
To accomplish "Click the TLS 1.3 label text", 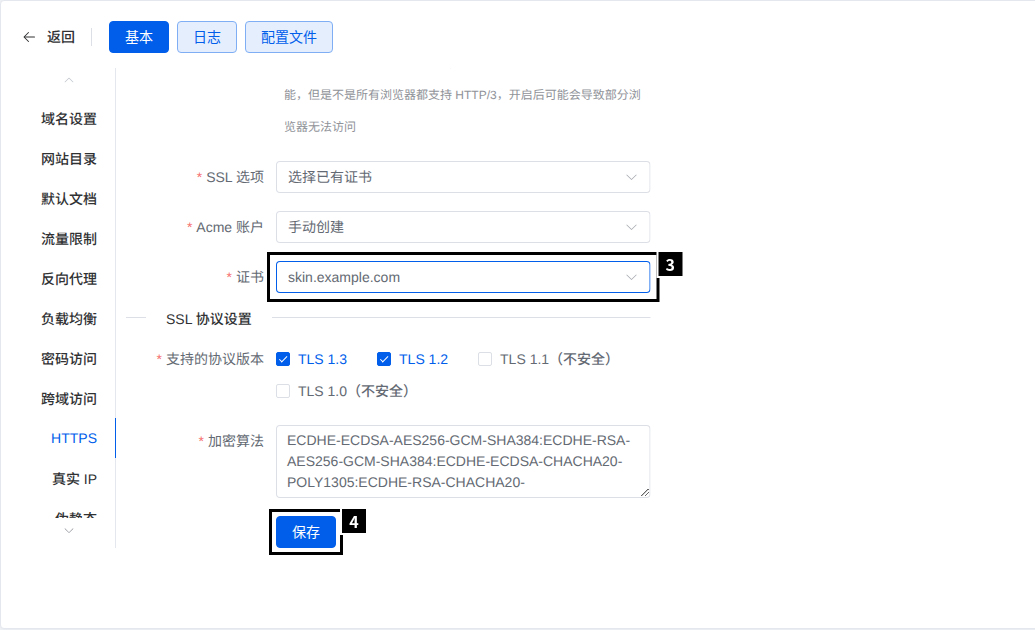I will coord(322,359).
